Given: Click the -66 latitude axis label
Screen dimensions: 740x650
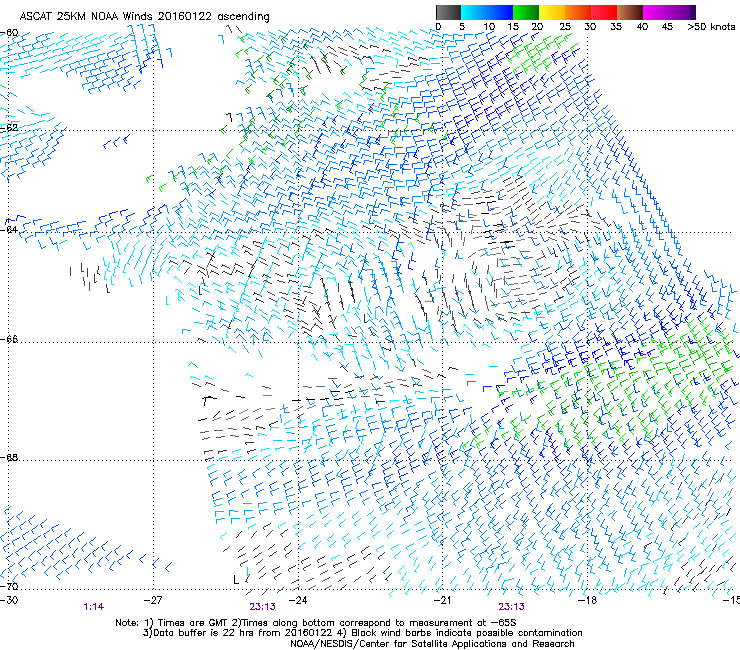Looking at the screenshot, I should pyautogui.click(x=9, y=339).
